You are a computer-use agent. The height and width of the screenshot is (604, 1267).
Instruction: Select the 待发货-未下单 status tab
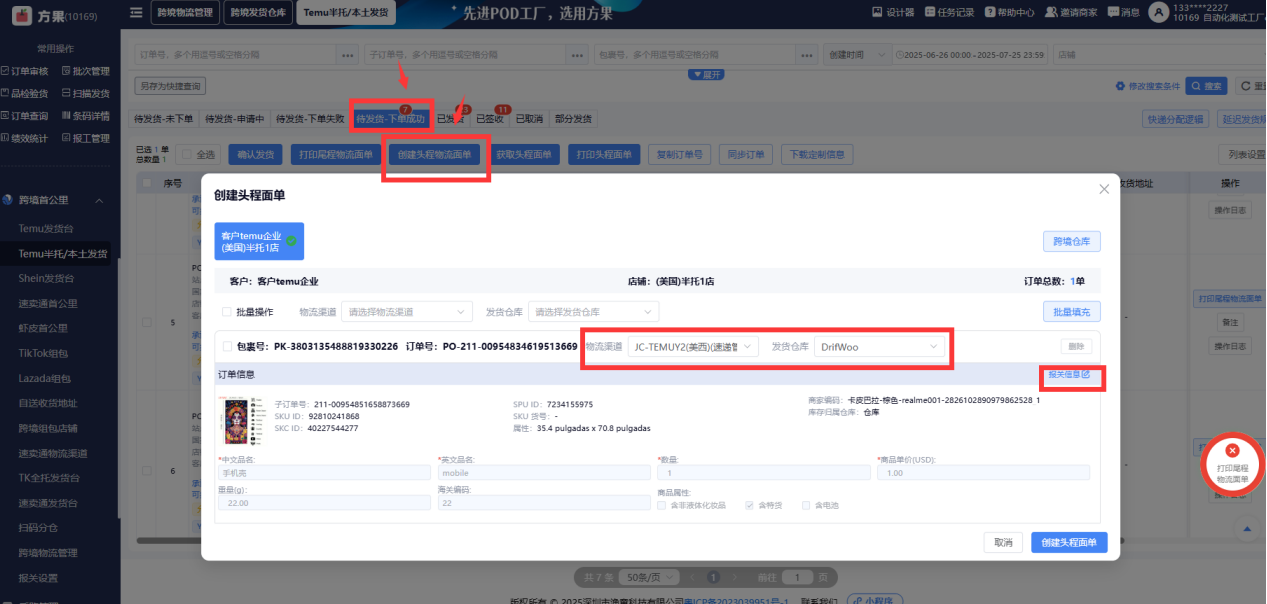tap(164, 118)
